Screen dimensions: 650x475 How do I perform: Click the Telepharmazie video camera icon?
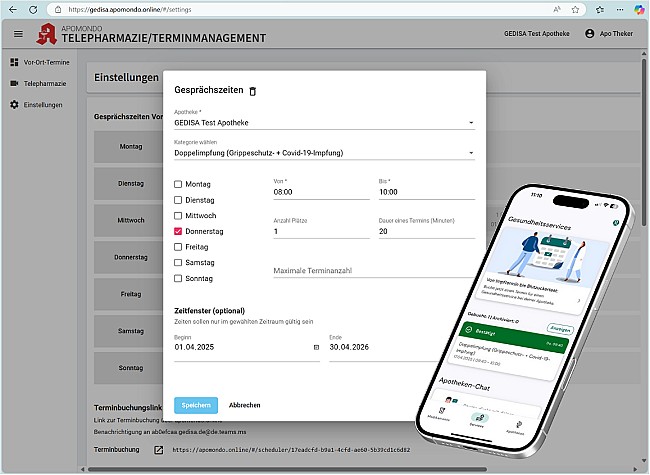(x=14, y=83)
